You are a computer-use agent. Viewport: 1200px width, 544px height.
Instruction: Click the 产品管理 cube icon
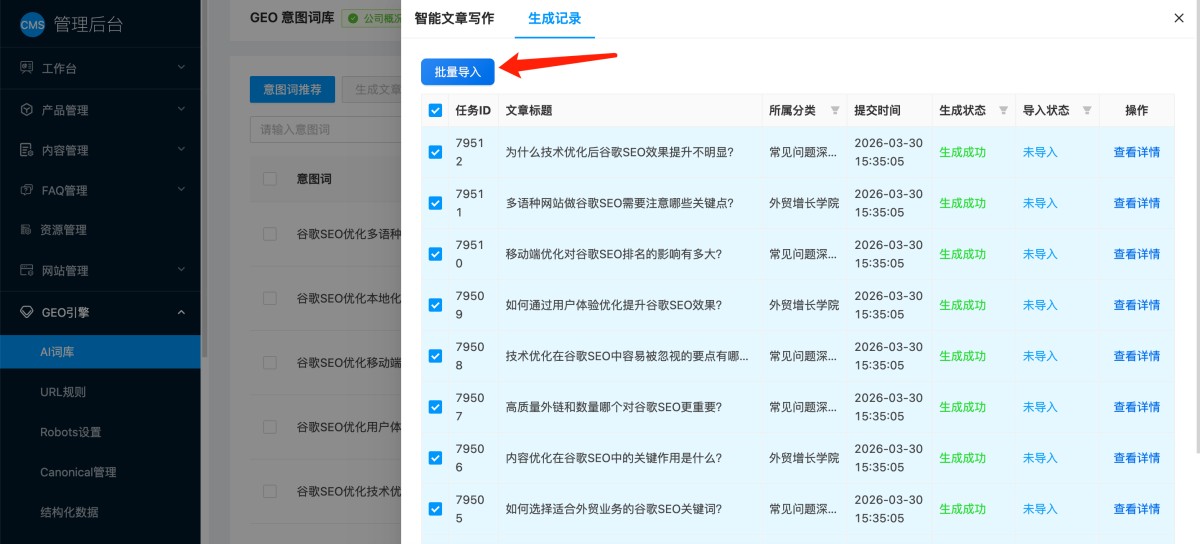point(27,110)
